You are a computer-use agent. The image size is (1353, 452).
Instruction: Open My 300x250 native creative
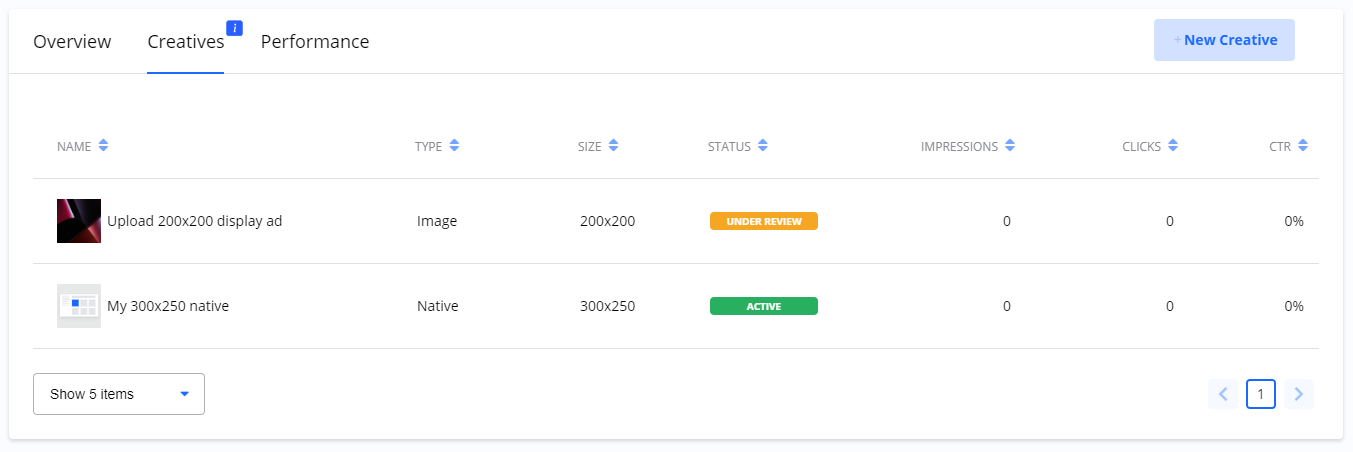(x=168, y=306)
